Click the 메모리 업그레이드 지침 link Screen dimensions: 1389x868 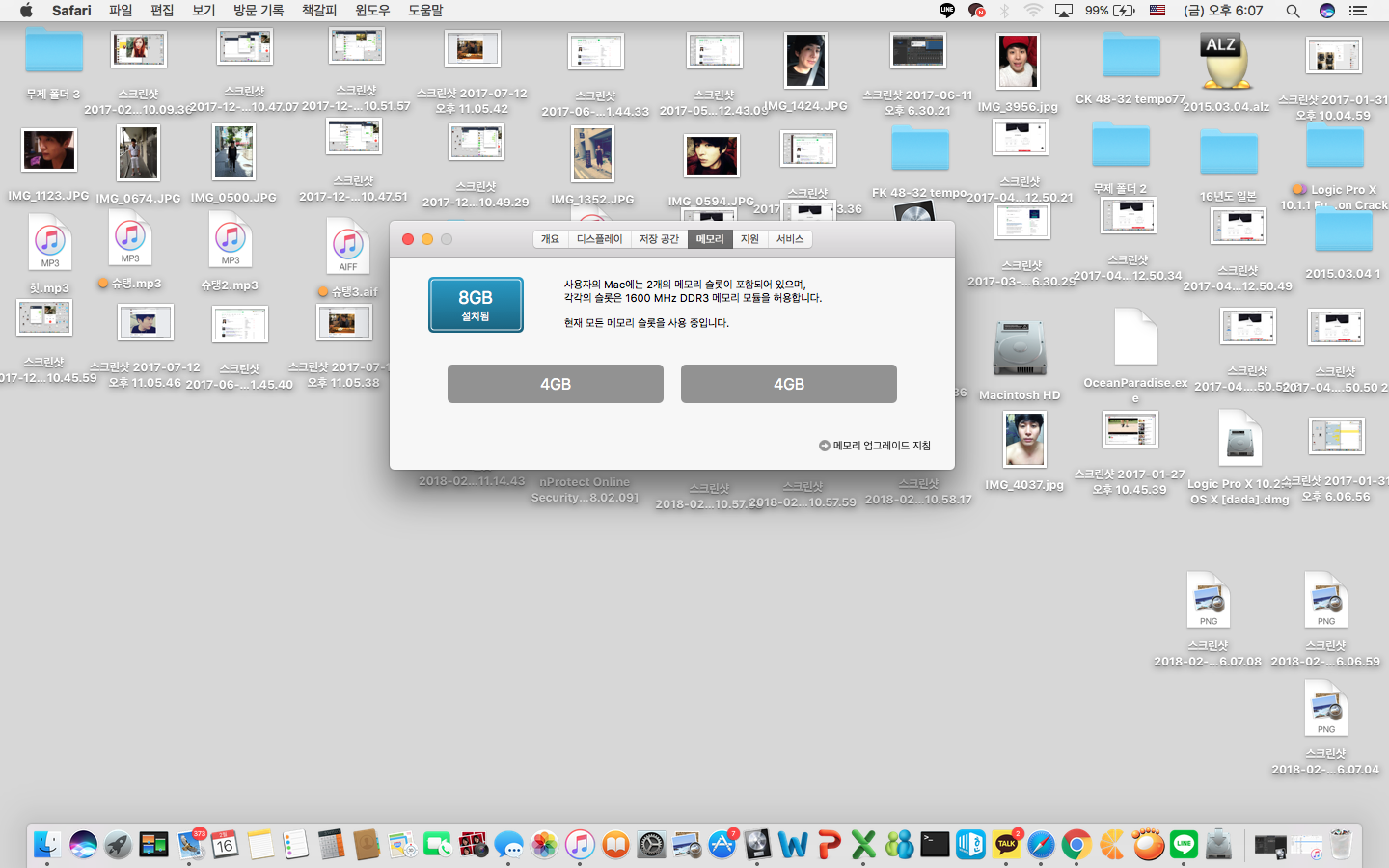click(x=875, y=446)
